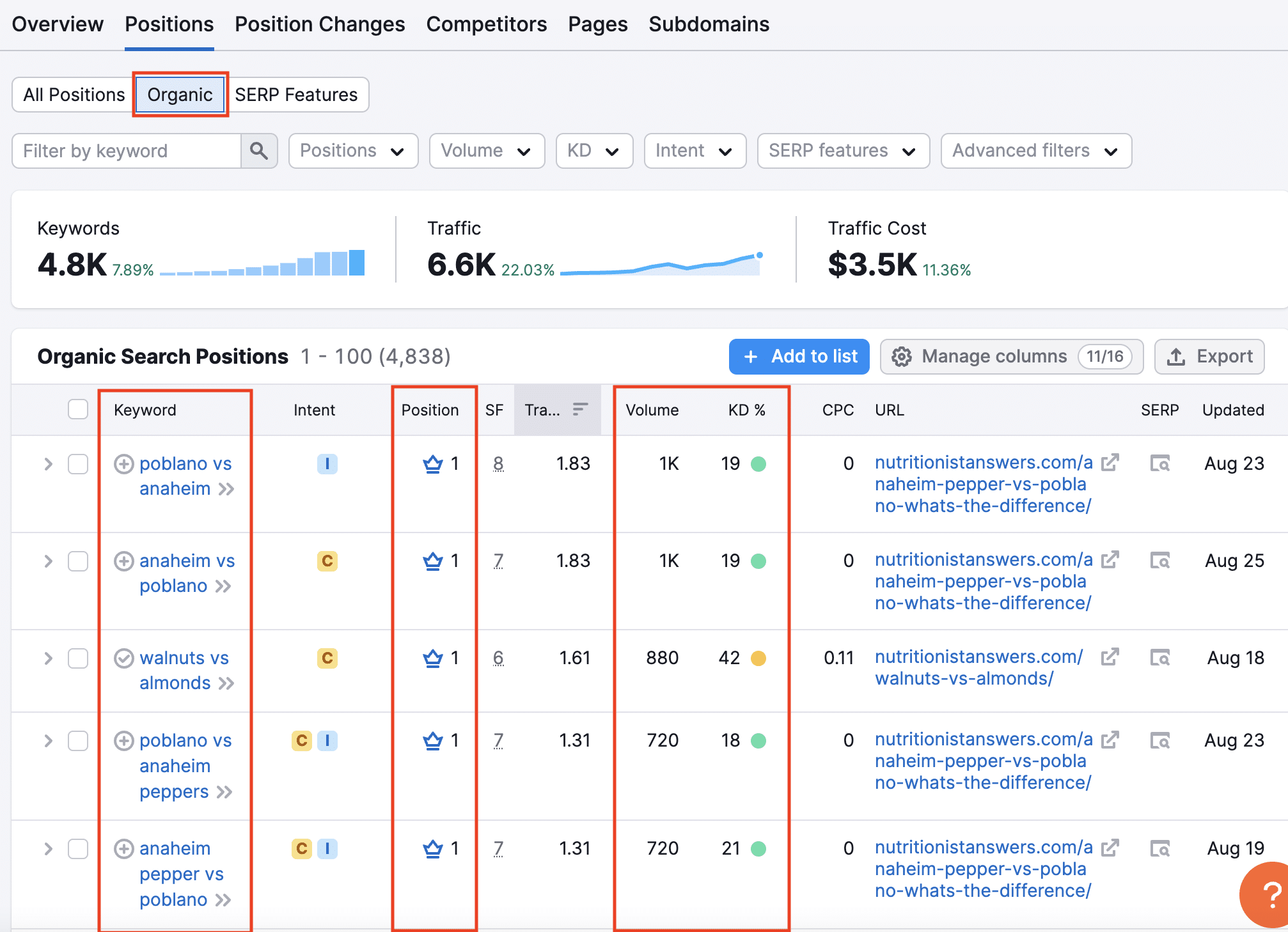Click SERP features count 8 in first row
The width and height of the screenshot is (1288, 932).
pos(499,463)
